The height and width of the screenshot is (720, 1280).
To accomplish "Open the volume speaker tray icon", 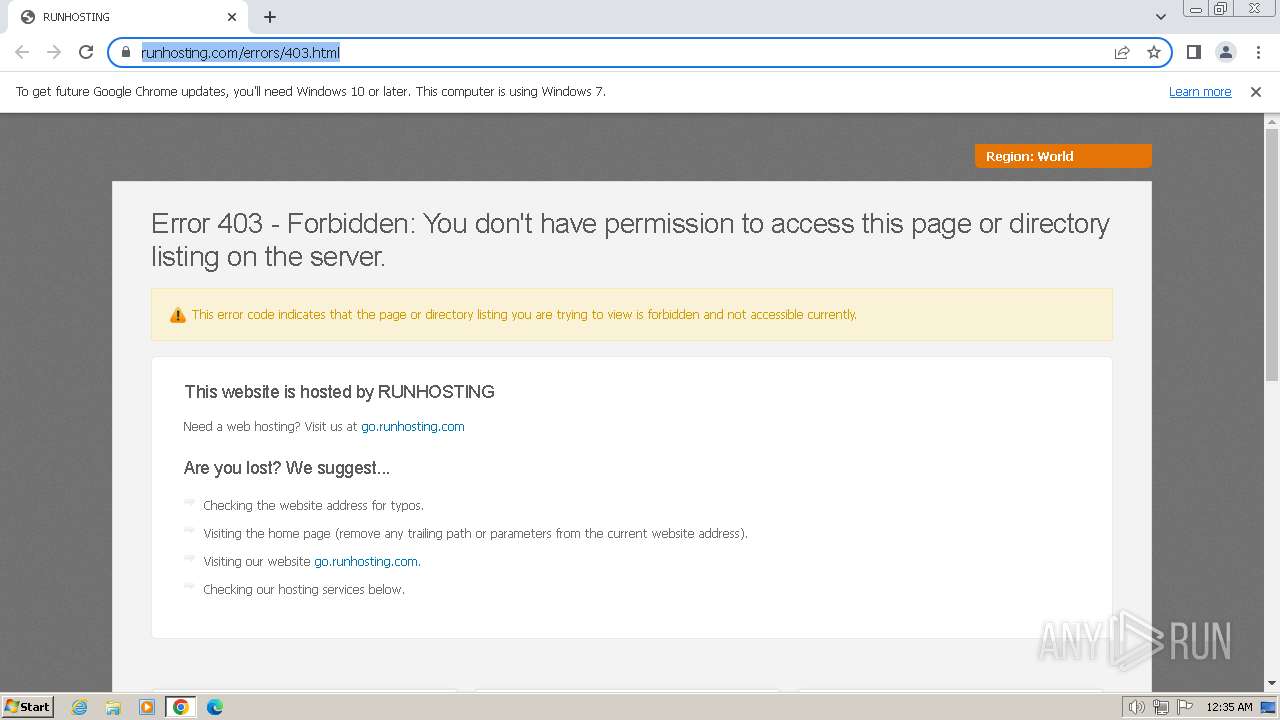I will click(x=1137, y=707).
